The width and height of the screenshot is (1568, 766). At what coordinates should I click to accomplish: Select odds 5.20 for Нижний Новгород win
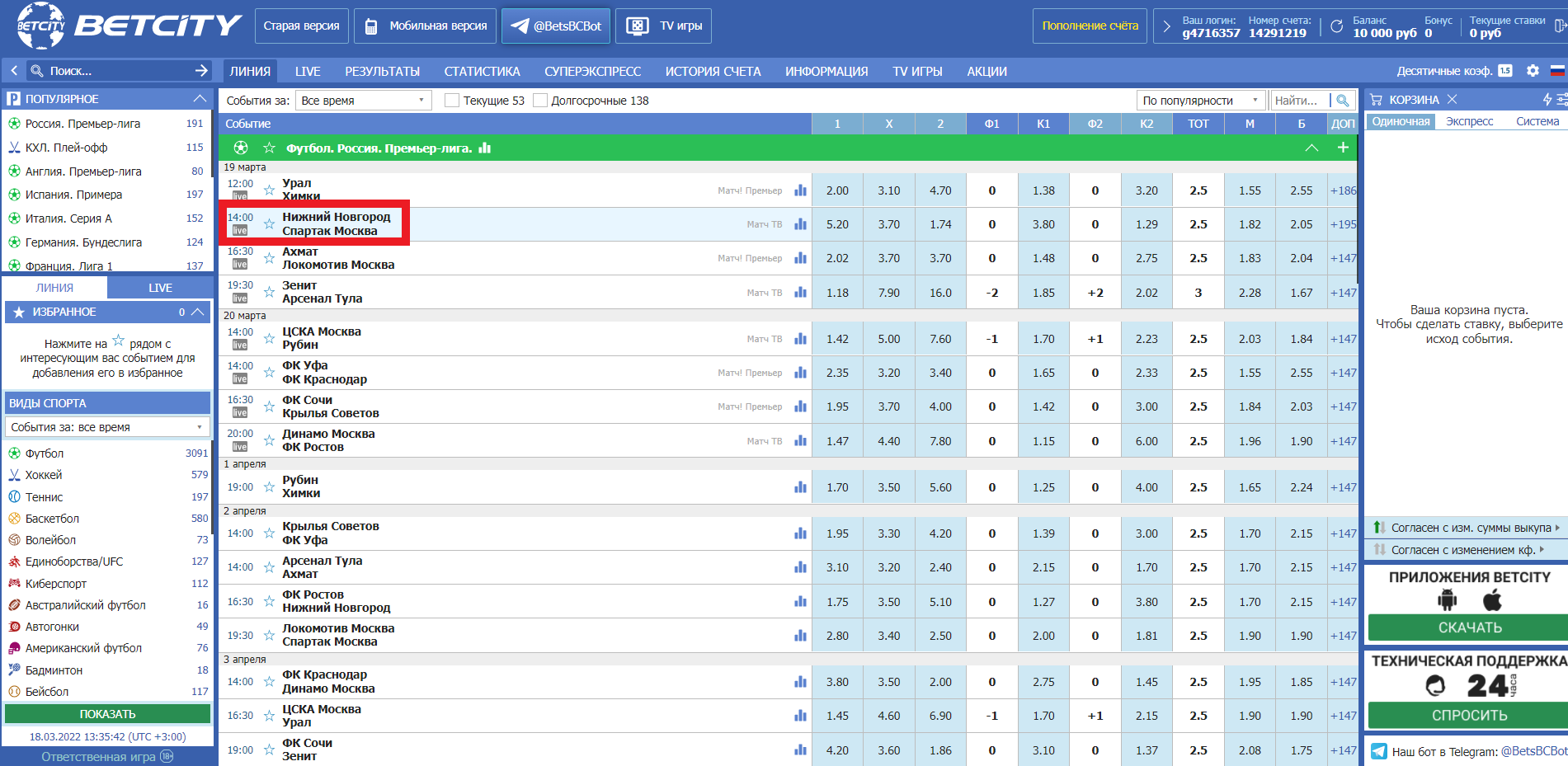(x=837, y=224)
